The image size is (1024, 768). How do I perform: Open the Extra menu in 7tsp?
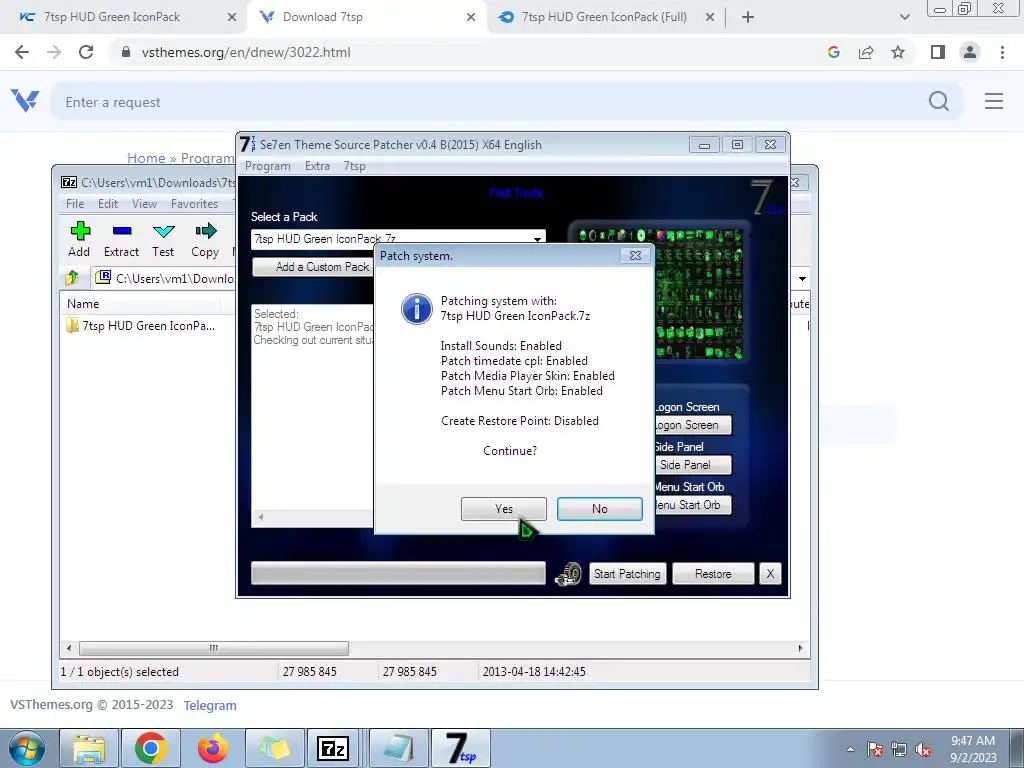[x=317, y=166]
